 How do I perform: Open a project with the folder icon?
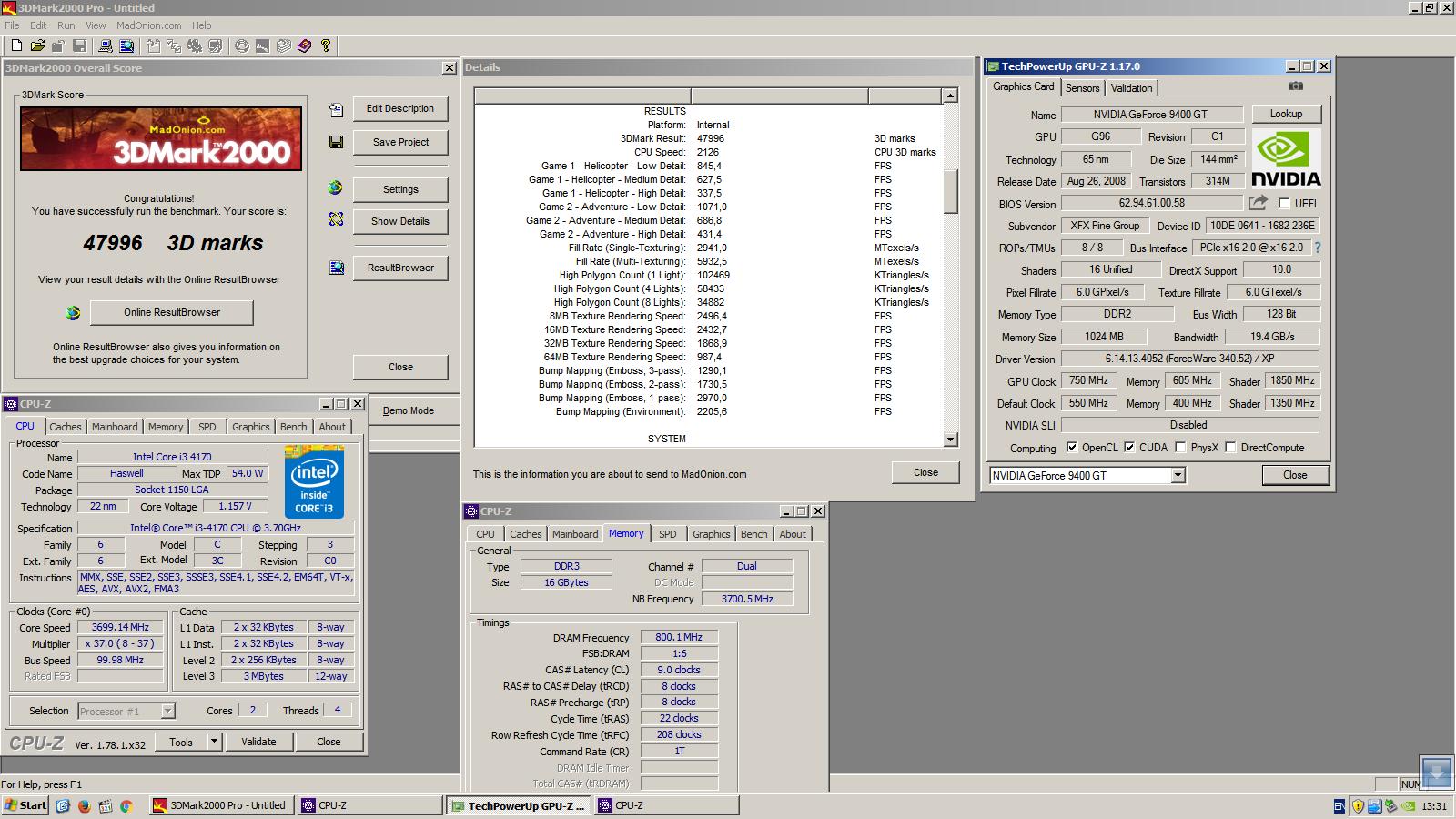[37, 45]
